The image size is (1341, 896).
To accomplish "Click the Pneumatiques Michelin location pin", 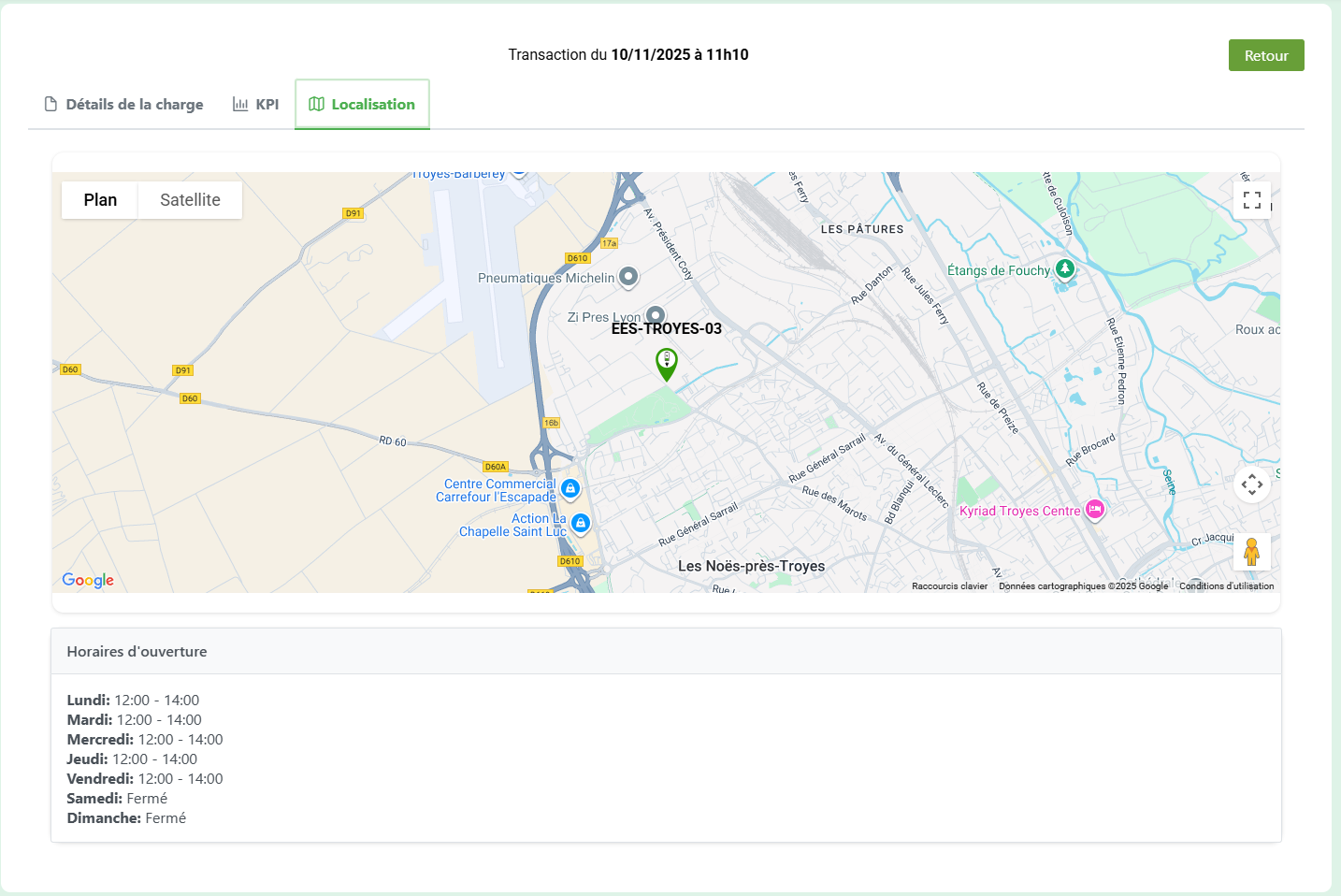I will click(x=628, y=277).
